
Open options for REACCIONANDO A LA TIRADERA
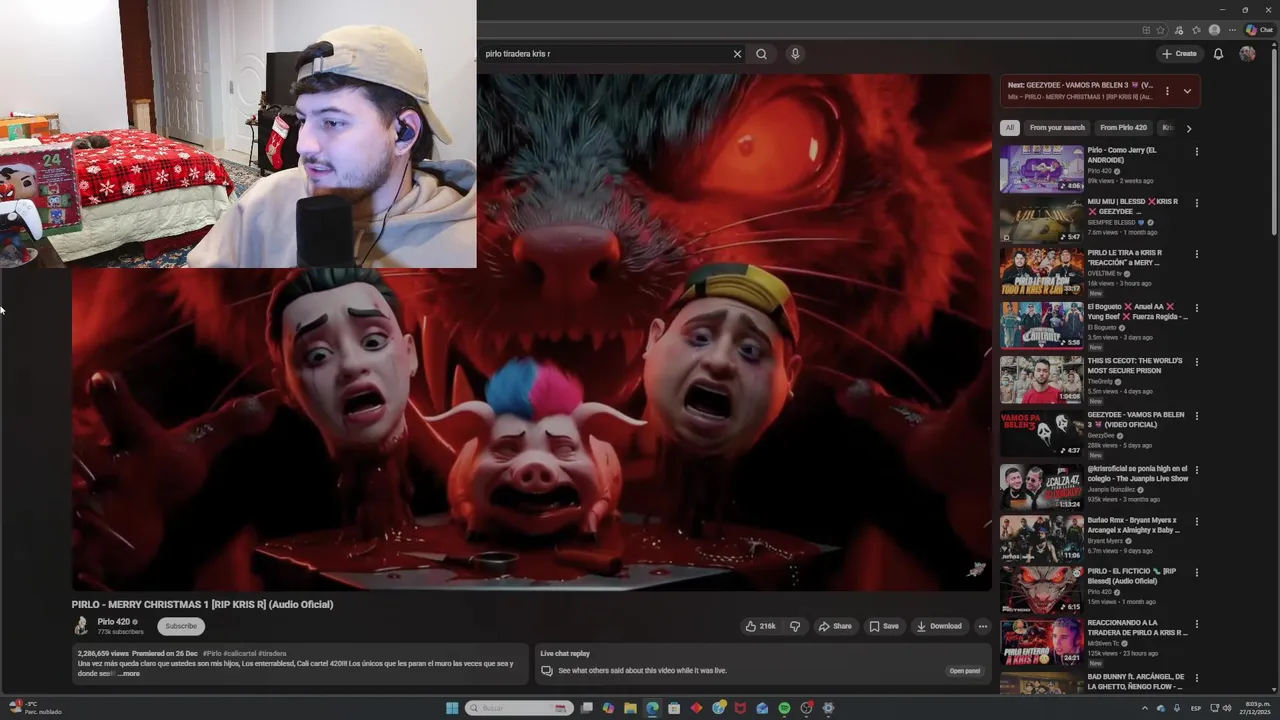(x=1196, y=624)
